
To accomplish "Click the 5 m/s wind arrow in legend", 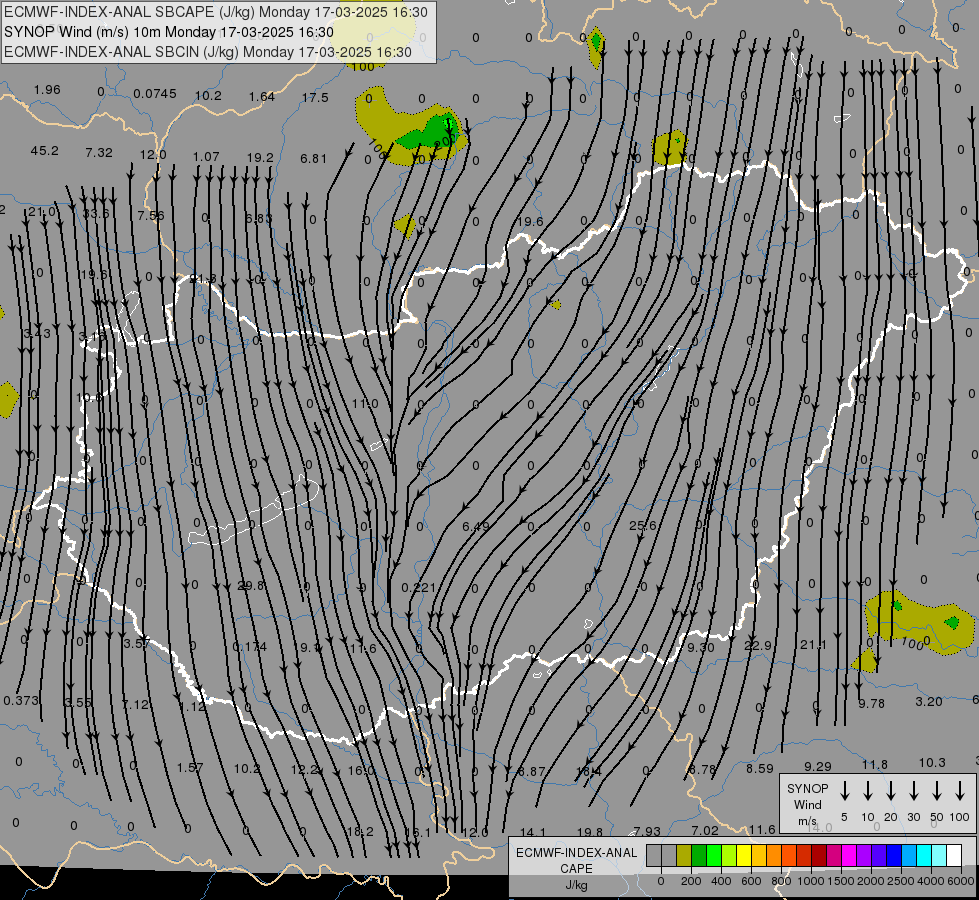I will click(845, 791).
